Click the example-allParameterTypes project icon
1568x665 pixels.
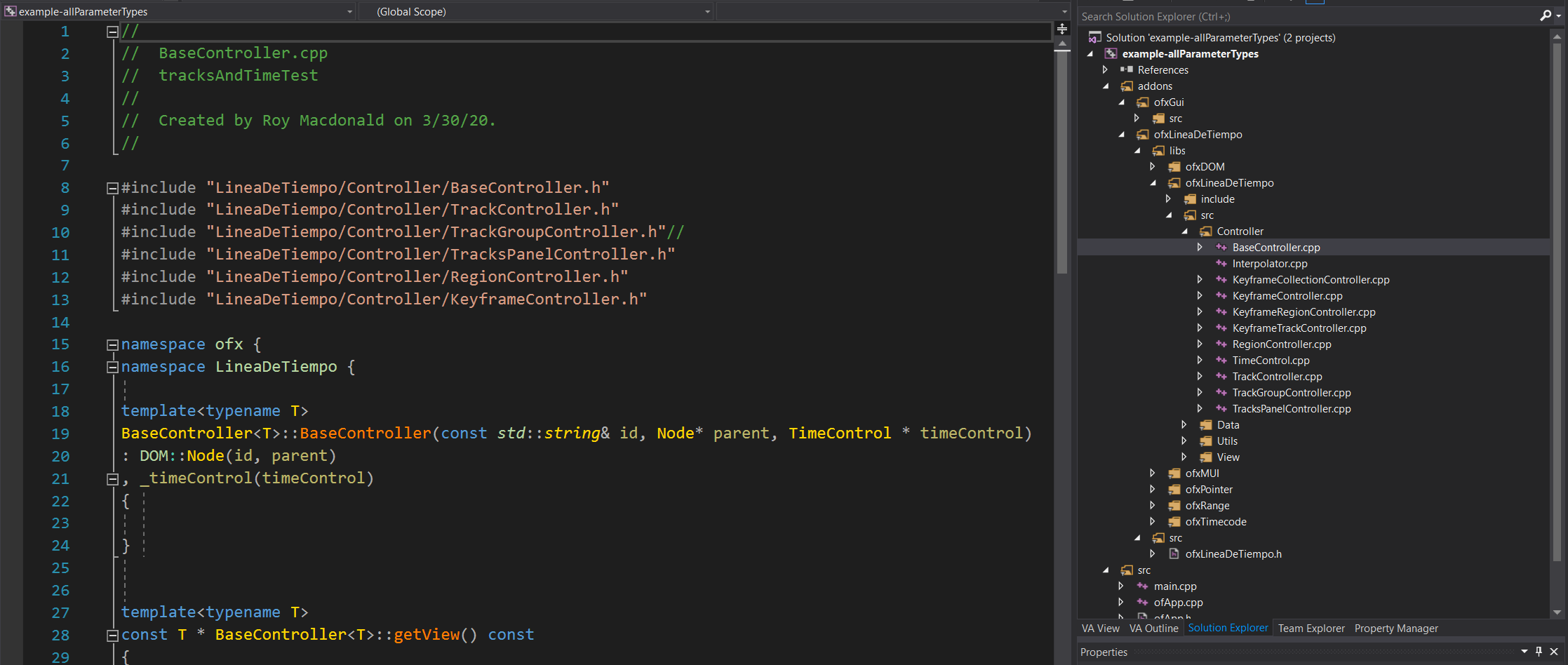pos(1111,53)
